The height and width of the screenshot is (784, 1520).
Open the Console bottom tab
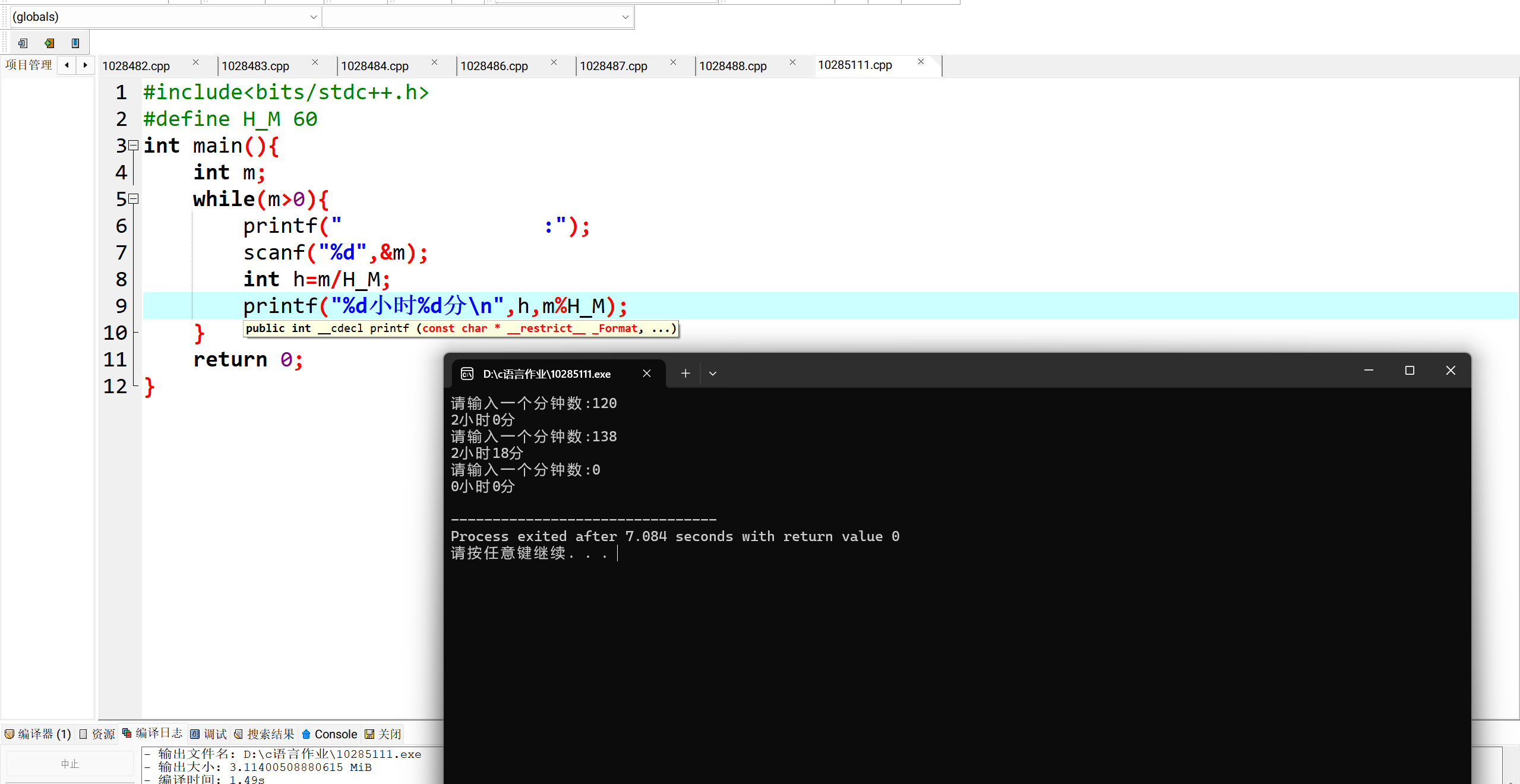[x=330, y=734]
